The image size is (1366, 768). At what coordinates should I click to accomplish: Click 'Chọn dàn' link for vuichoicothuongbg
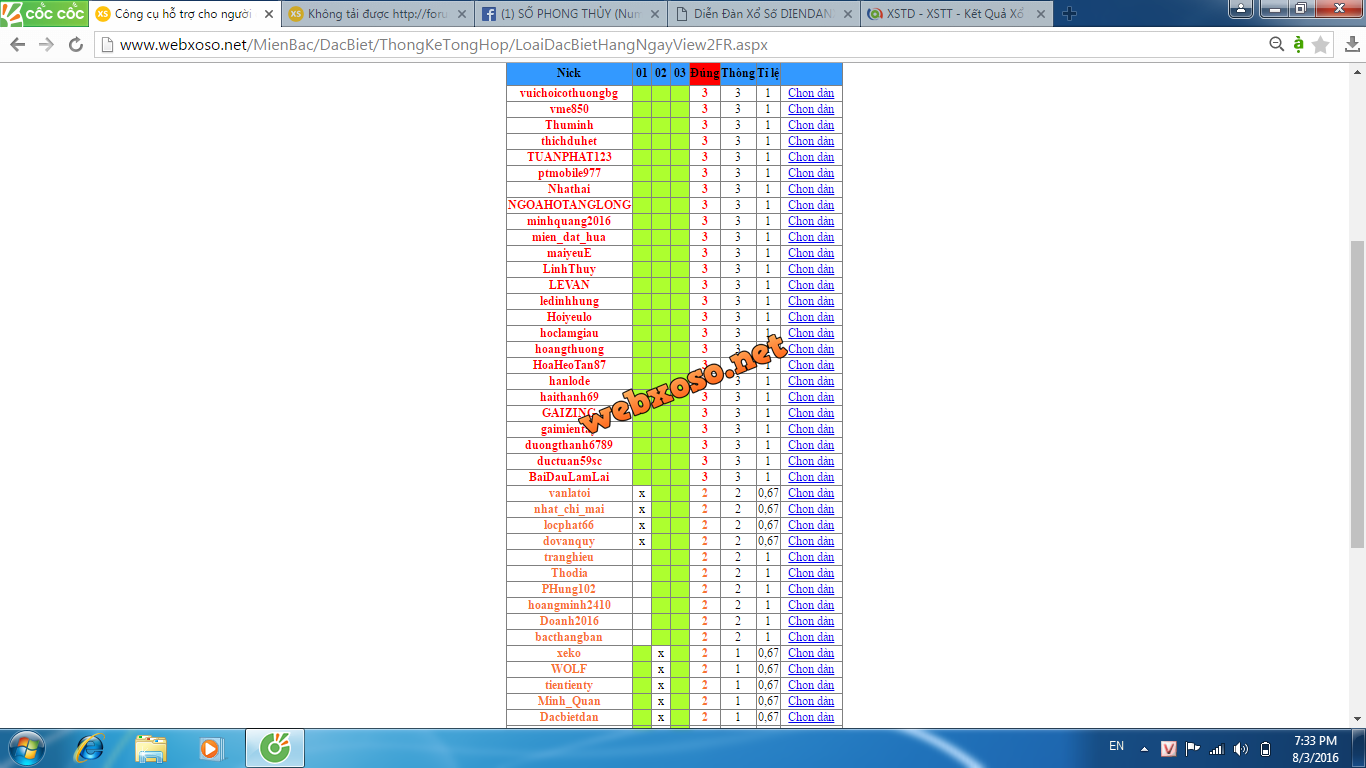click(x=811, y=93)
